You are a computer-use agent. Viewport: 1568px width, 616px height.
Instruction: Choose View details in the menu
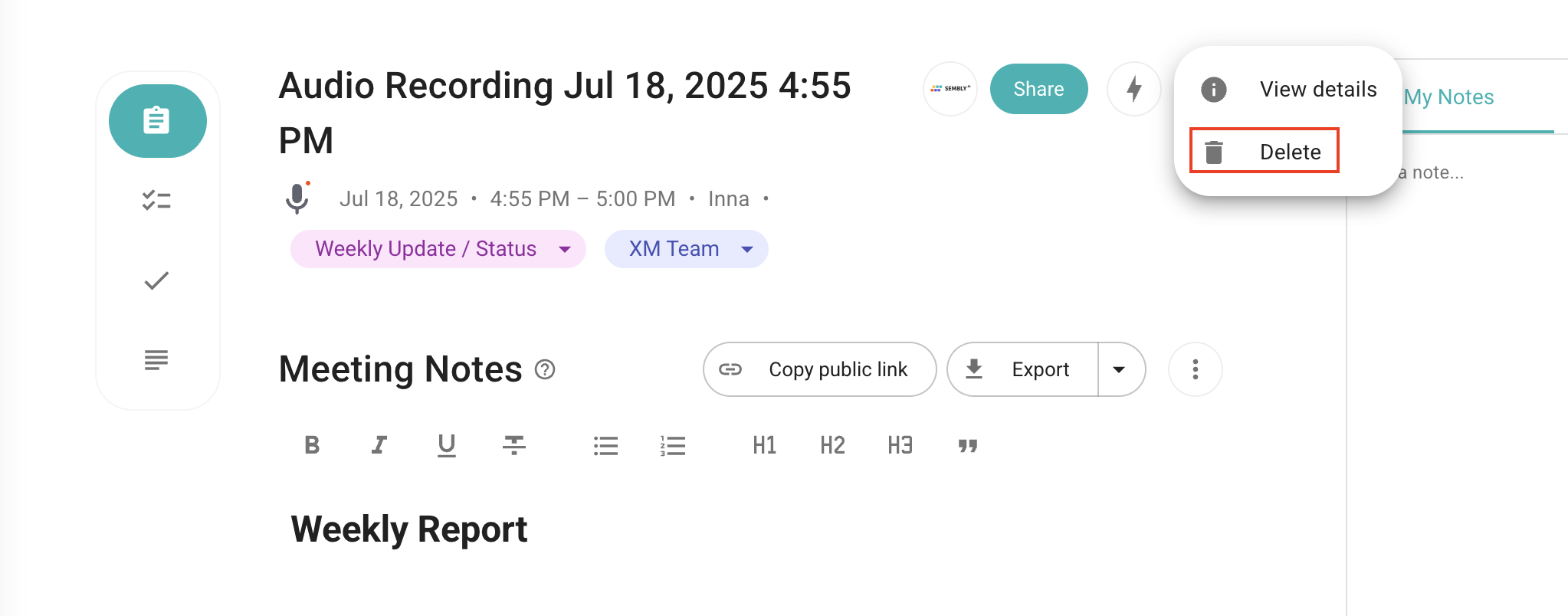[x=1317, y=89]
